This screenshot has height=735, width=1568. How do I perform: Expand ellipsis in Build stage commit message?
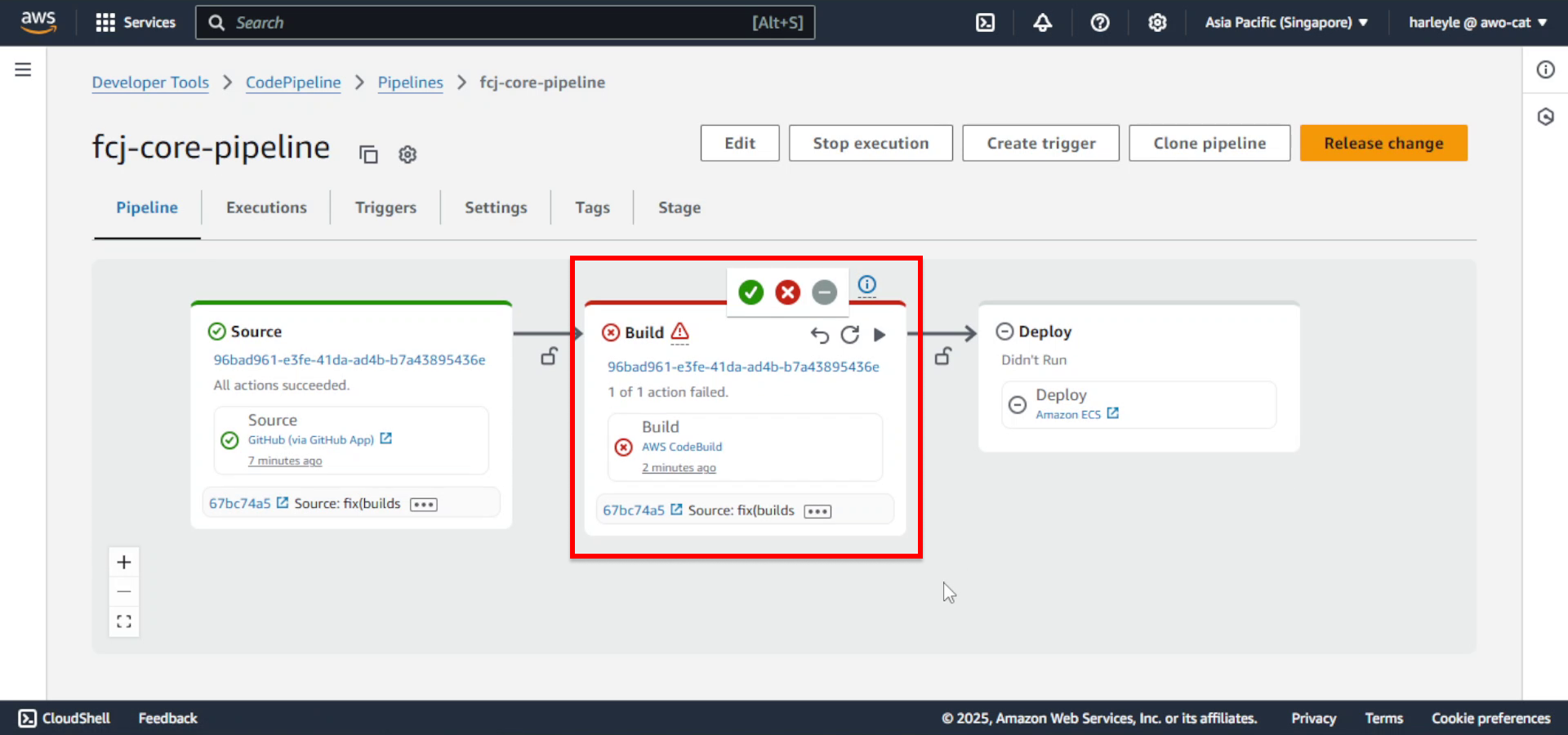click(817, 511)
